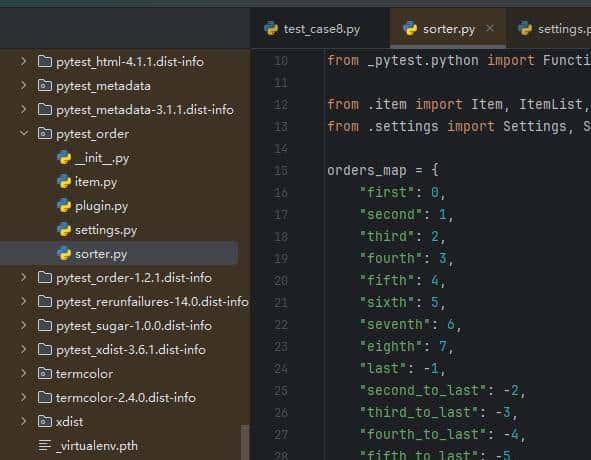This screenshot has width=591, height=460.
Task: Switch to the settings.py editor tab
Action: click(550, 29)
